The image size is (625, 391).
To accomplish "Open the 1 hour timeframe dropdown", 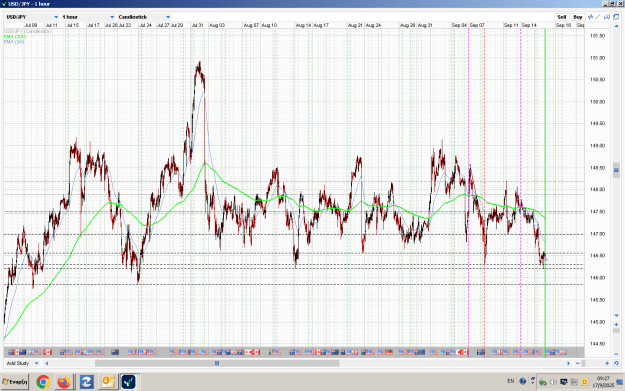I will pos(88,17).
